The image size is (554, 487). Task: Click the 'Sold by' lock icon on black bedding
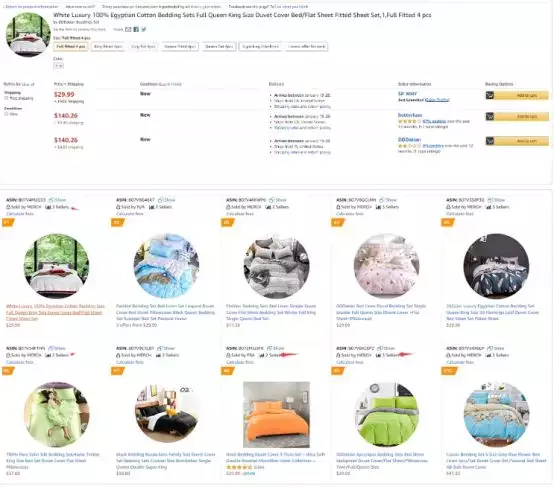pos(118,355)
